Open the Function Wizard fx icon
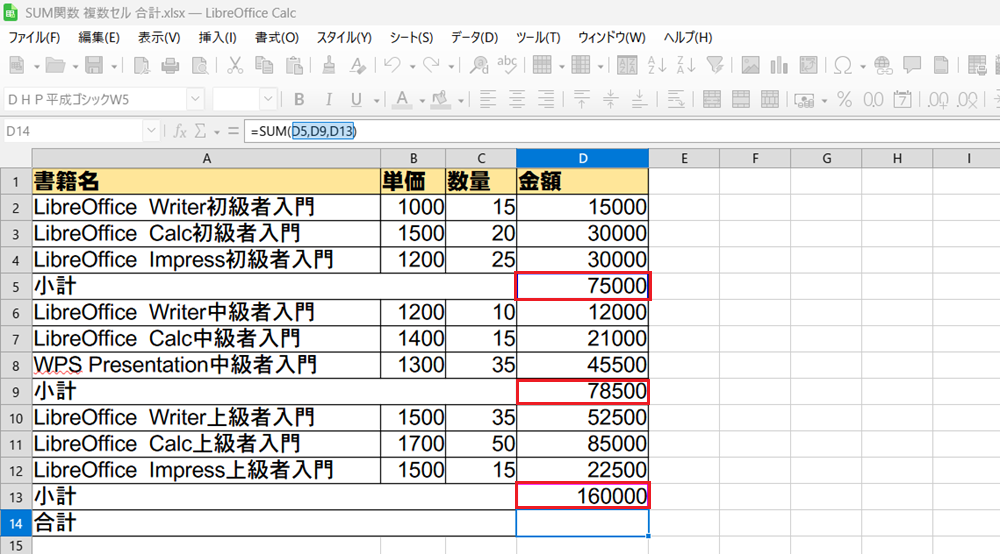The height and width of the screenshot is (554, 1000). coord(180,131)
